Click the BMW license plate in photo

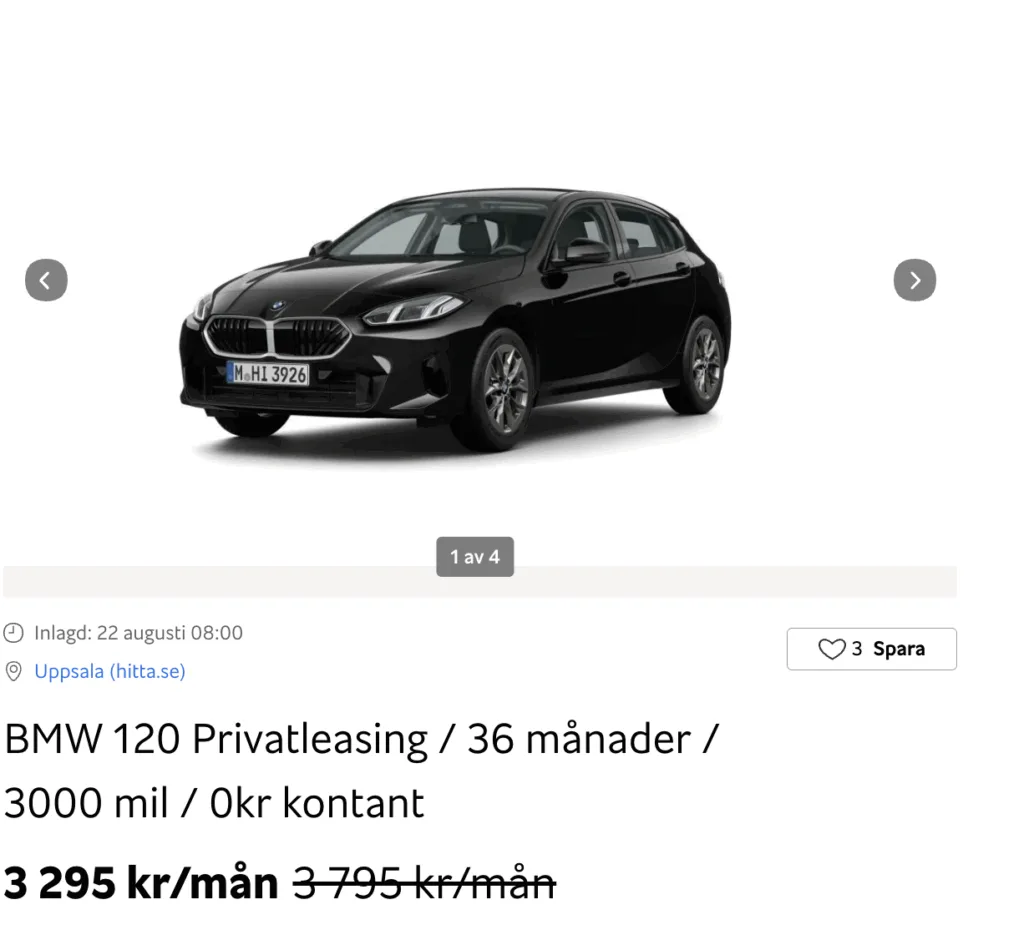tap(268, 373)
